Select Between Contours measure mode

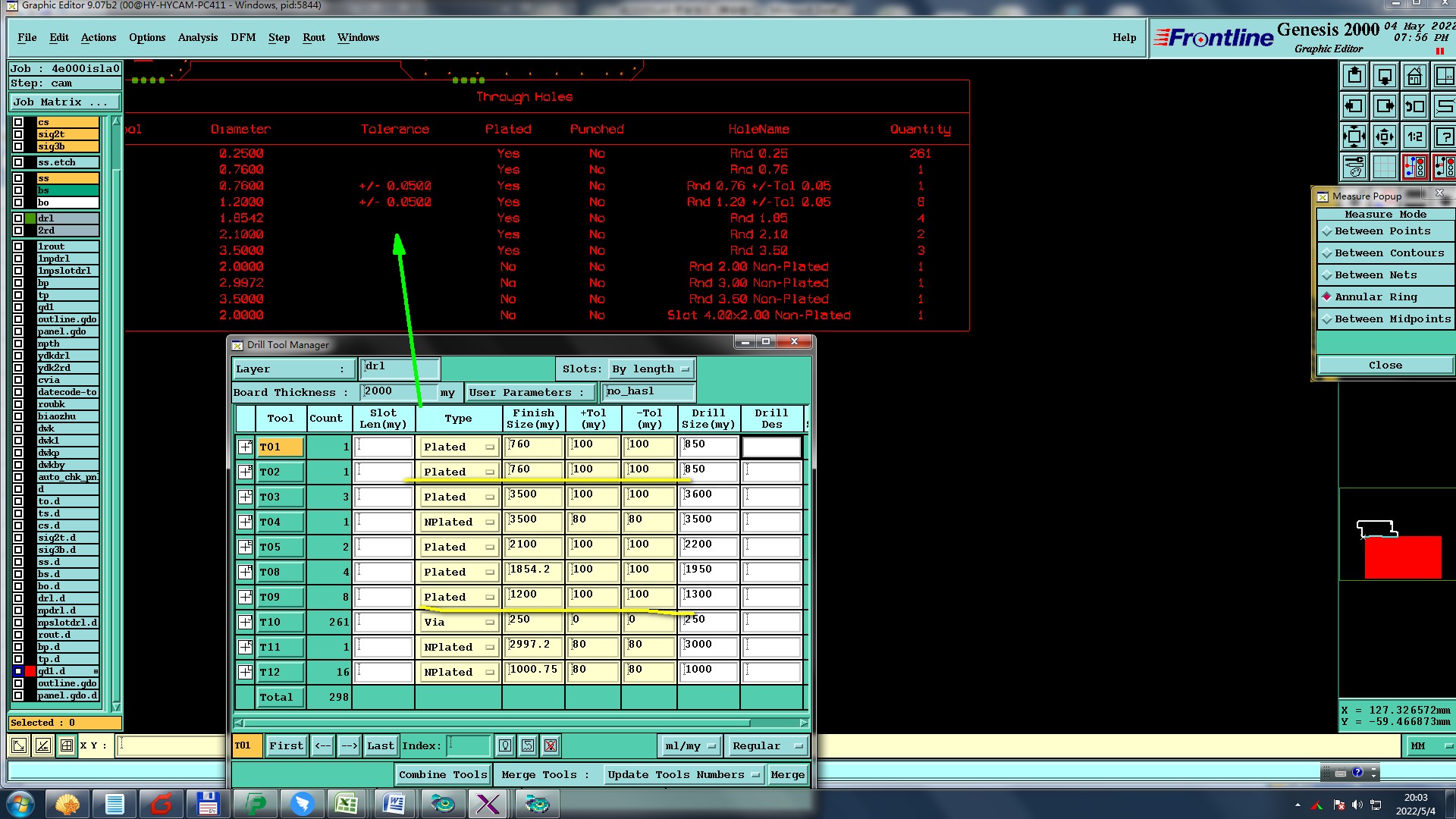[x=1385, y=253]
